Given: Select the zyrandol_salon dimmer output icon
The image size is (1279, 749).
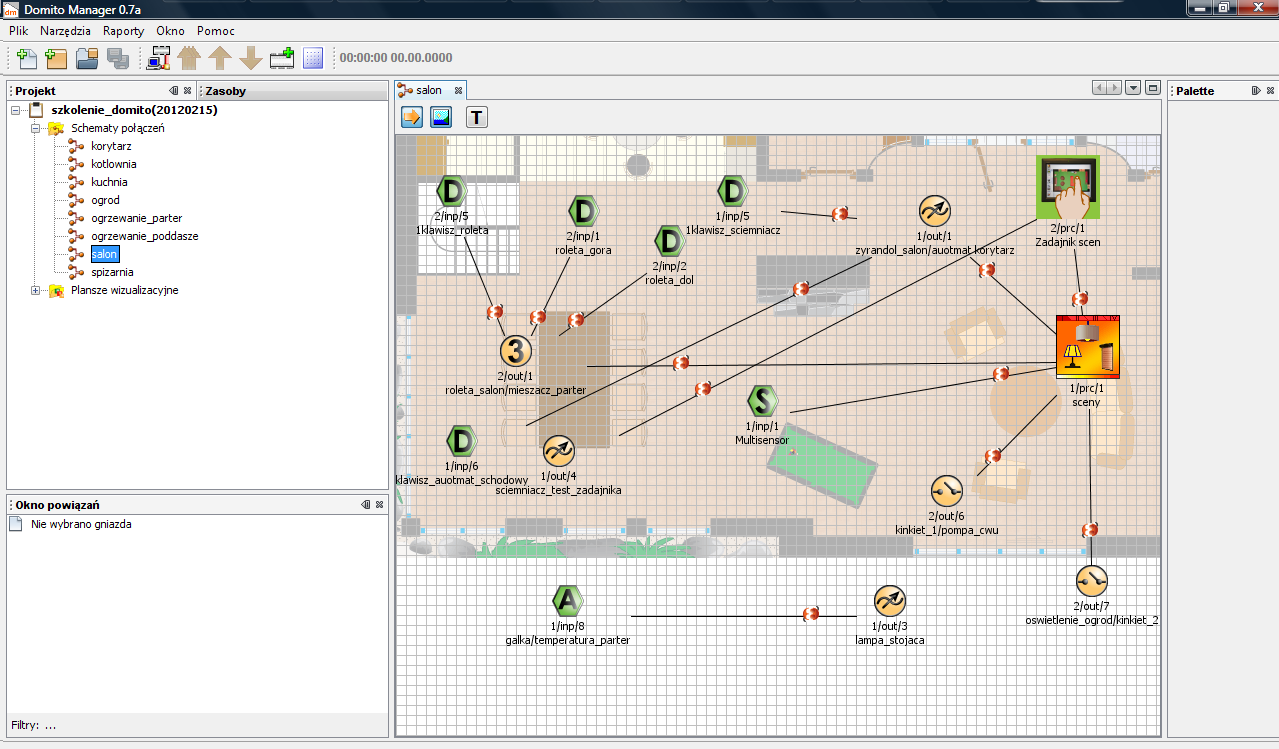Looking at the screenshot, I should (x=934, y=211).
